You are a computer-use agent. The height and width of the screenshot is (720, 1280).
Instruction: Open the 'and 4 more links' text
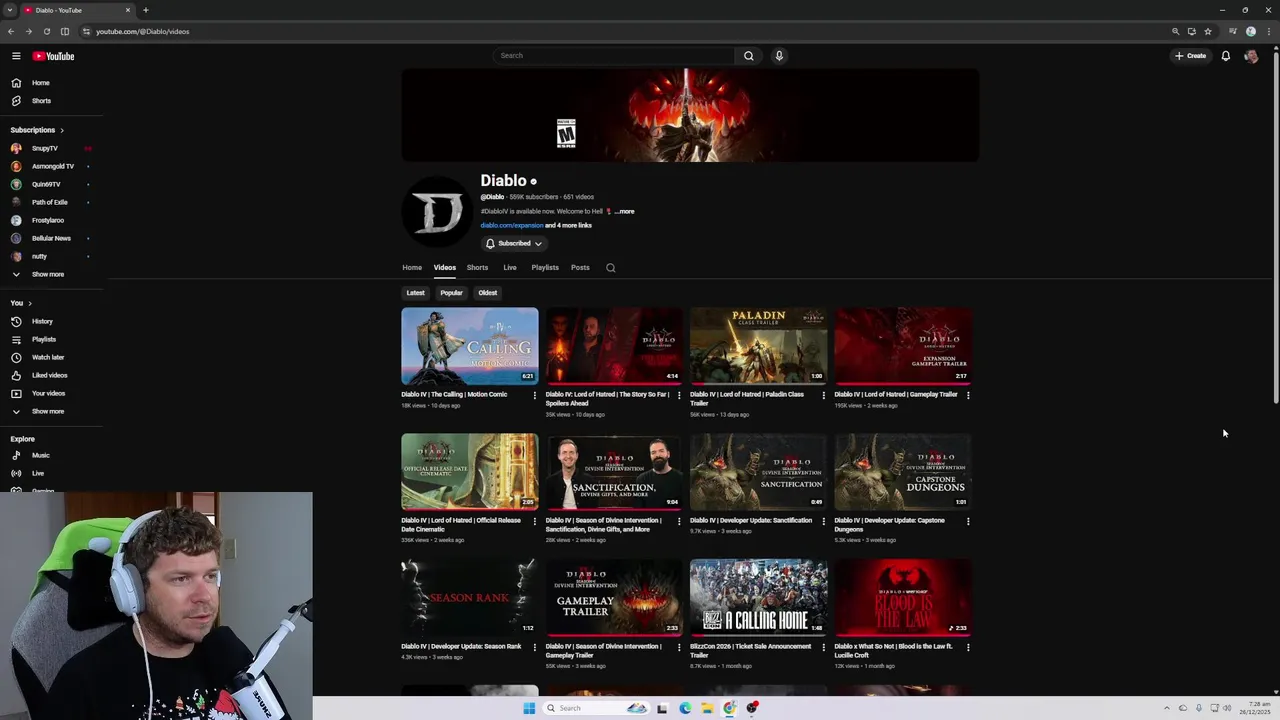pos(568,225)
